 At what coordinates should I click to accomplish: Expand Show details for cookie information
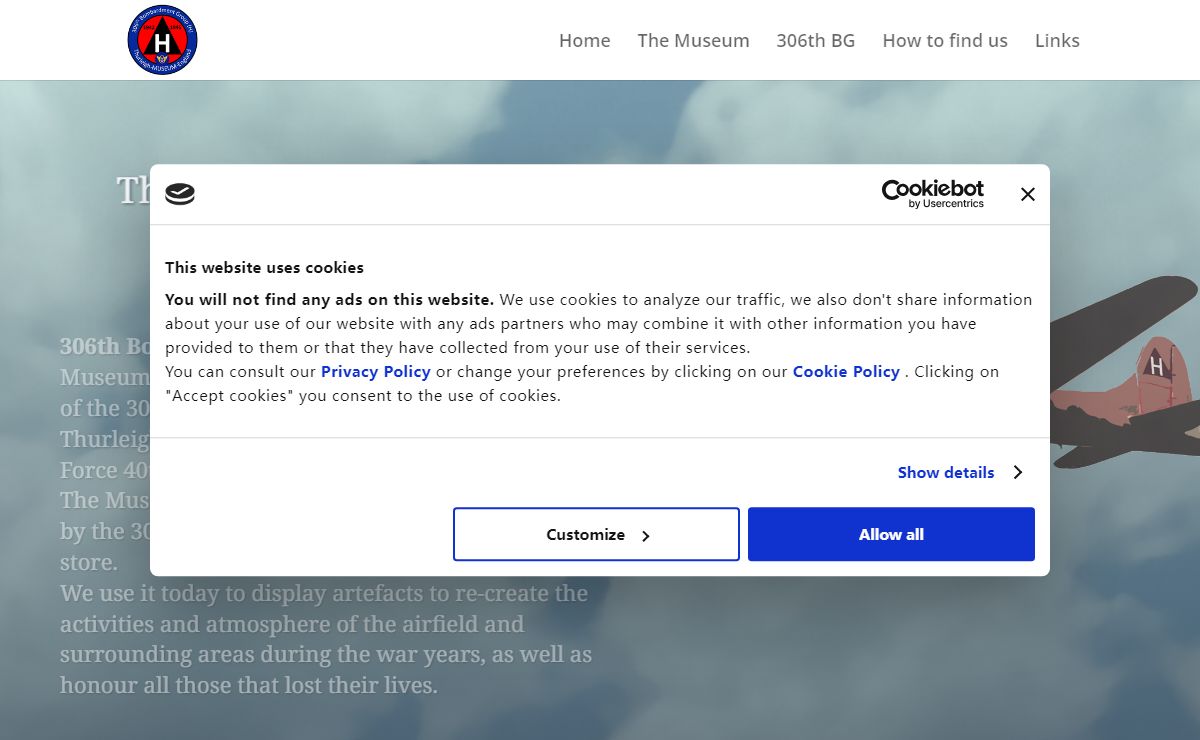[x=945, y=472]
